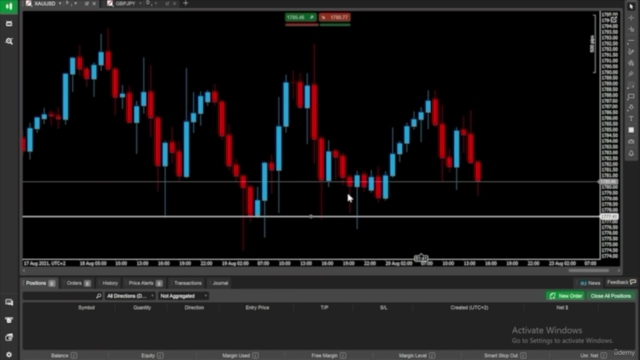Select the thin gray horizontal line
Viewport: 640px width, 360px height.
[x=311, y=182]
